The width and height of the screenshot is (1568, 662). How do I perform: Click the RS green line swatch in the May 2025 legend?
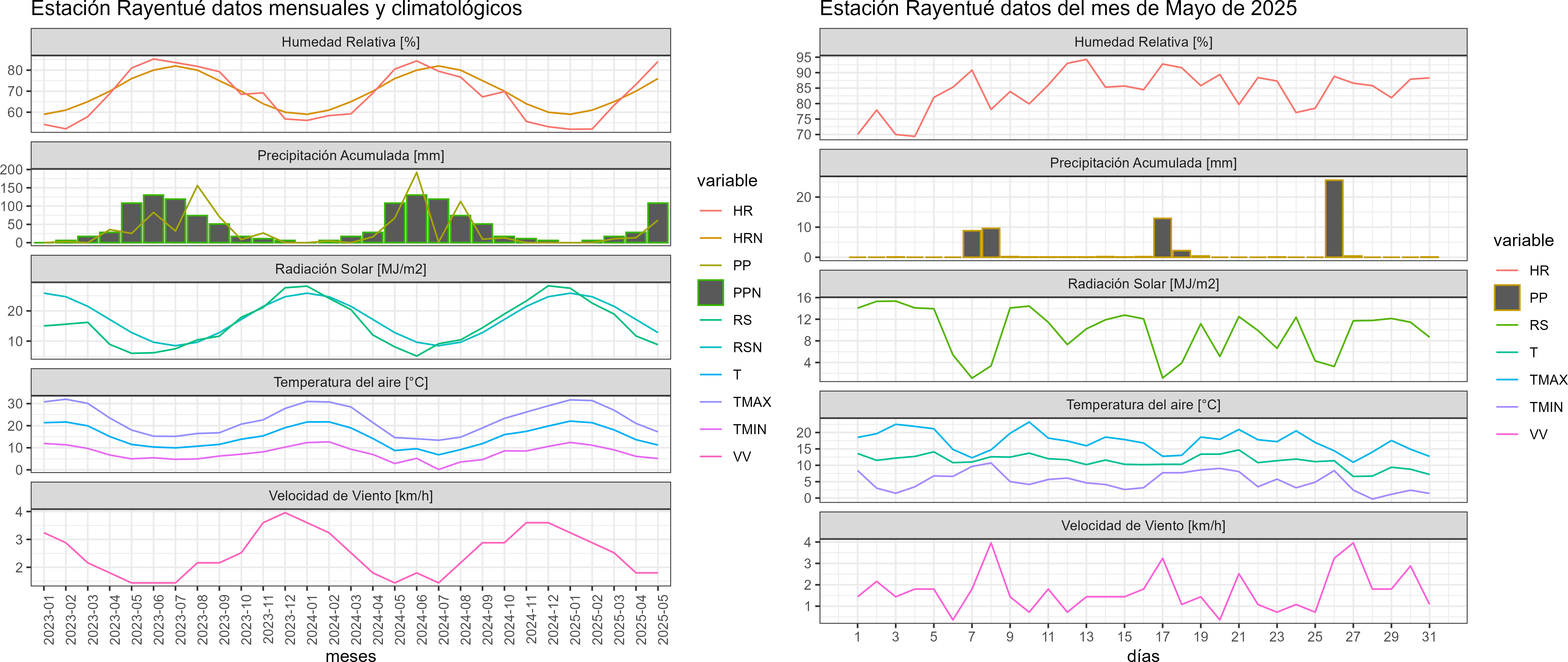pyautogui.click(x=1507, y=325)
